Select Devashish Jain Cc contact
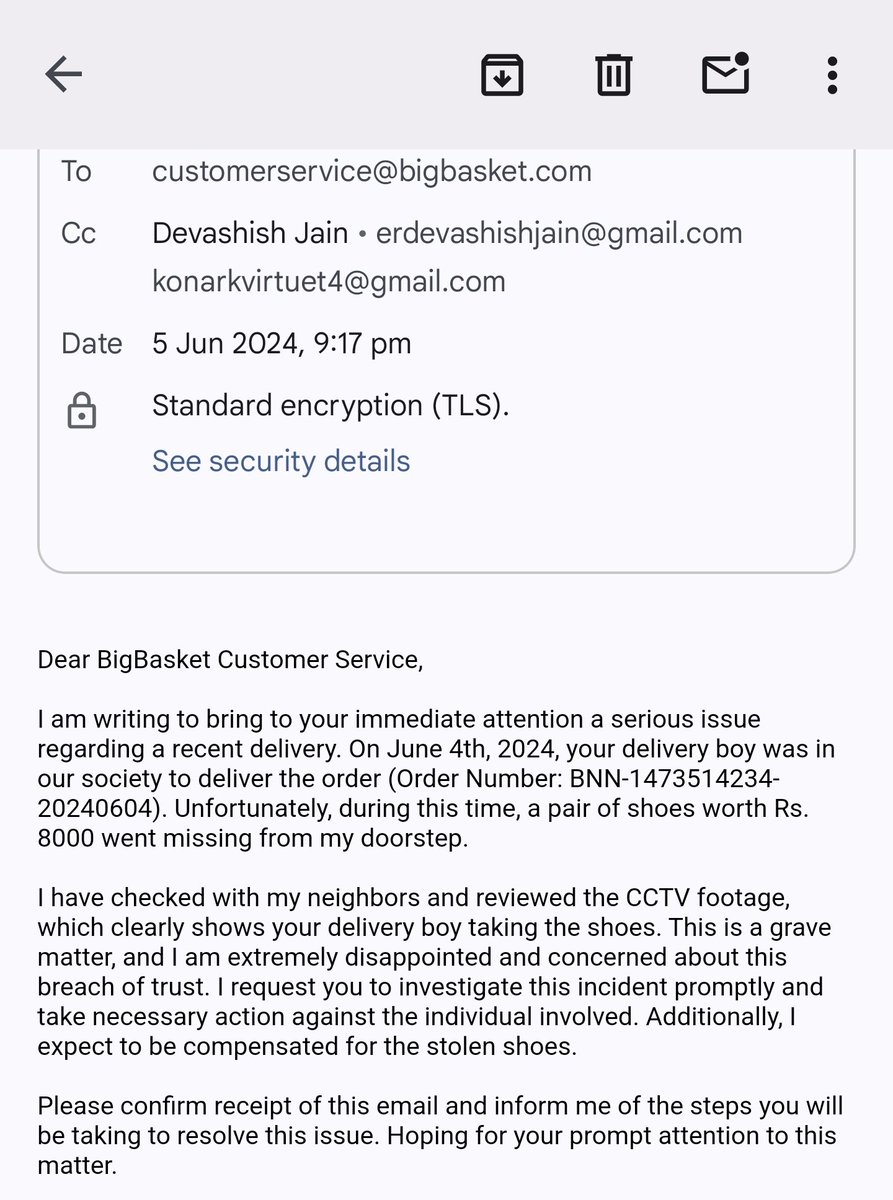893x1200 pixels. click(250, 233)
